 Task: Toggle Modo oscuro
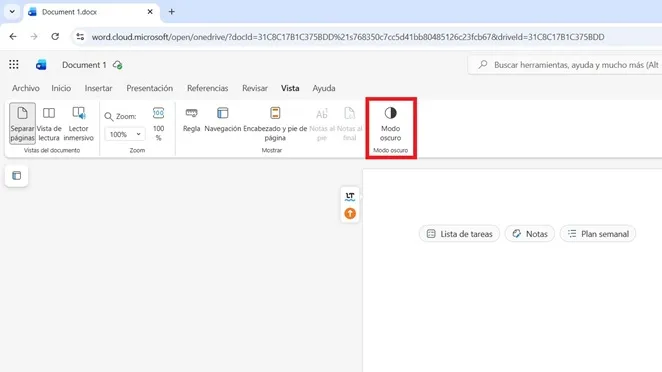[391, 123]
